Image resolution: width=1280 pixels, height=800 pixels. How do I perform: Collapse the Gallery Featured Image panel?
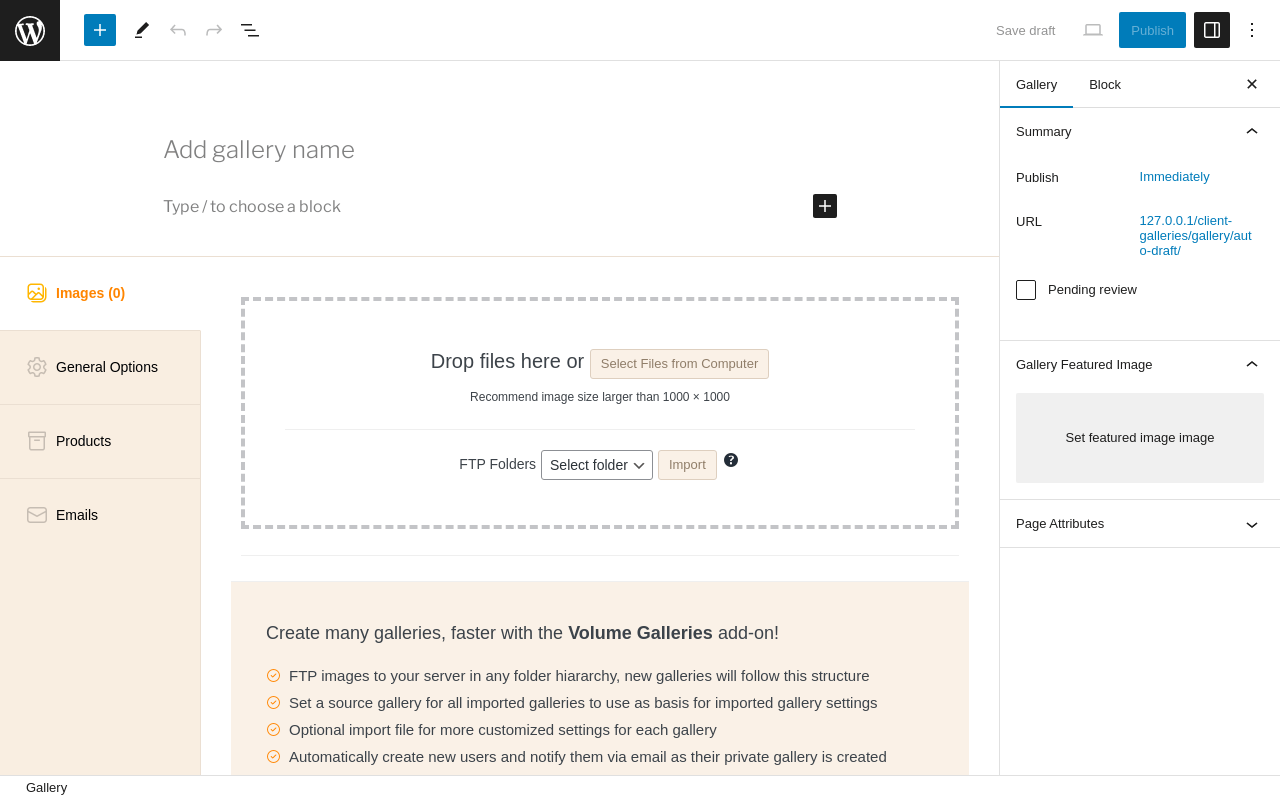1252,364
